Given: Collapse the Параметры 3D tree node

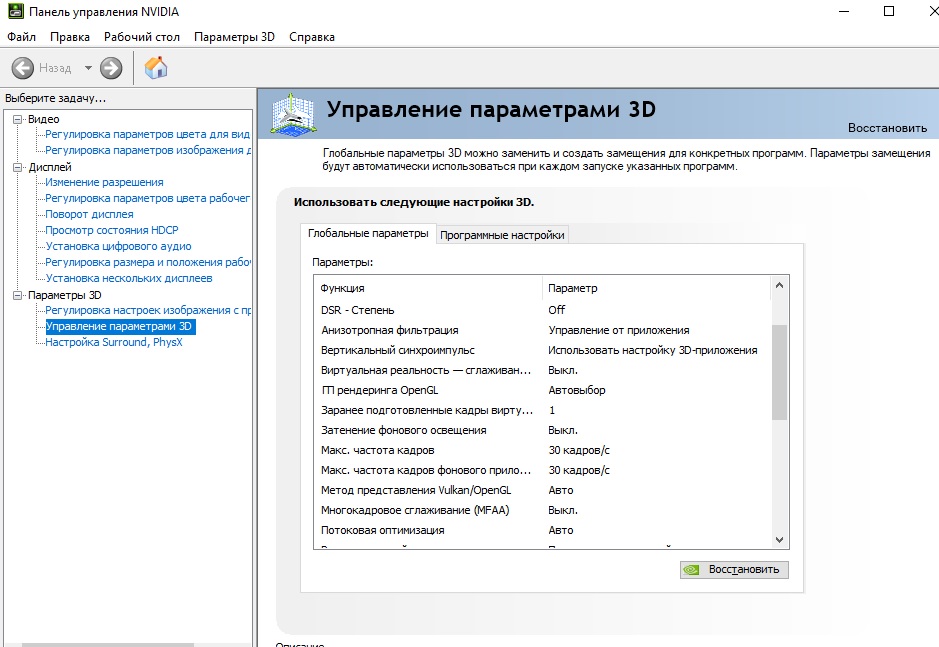Looking at the screenshot, I should 18,295.
